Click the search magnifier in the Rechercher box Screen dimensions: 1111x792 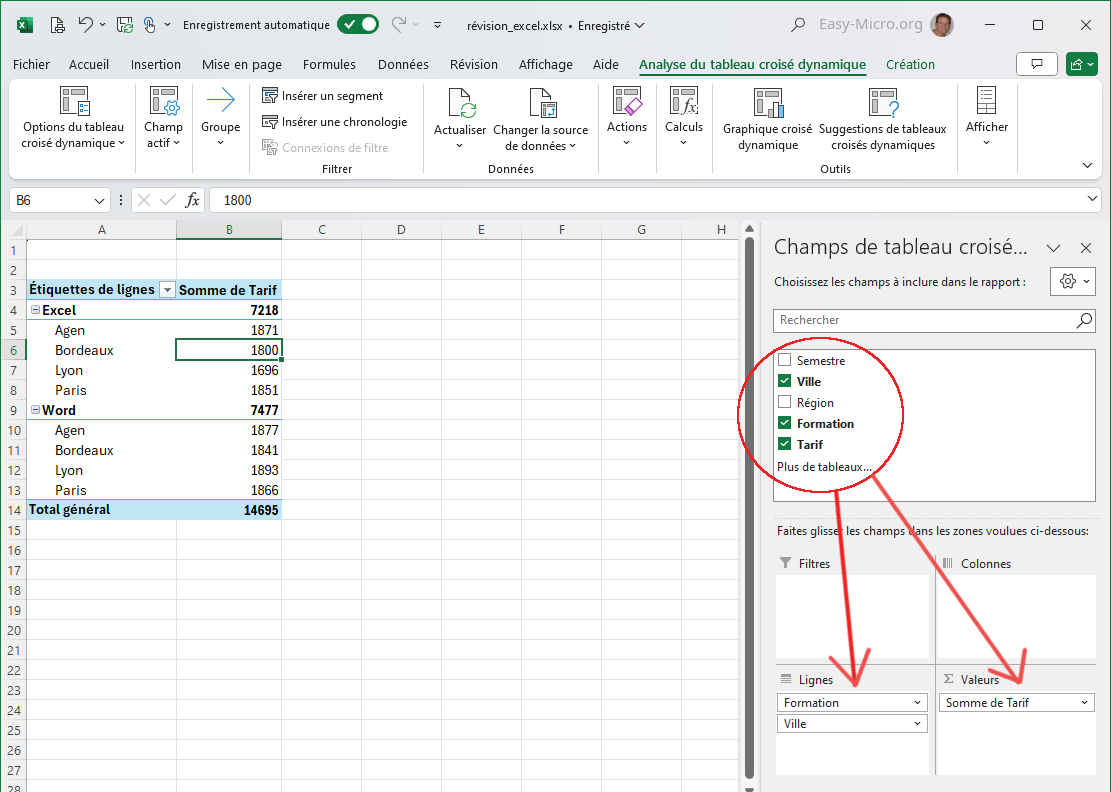(1084, 320)
